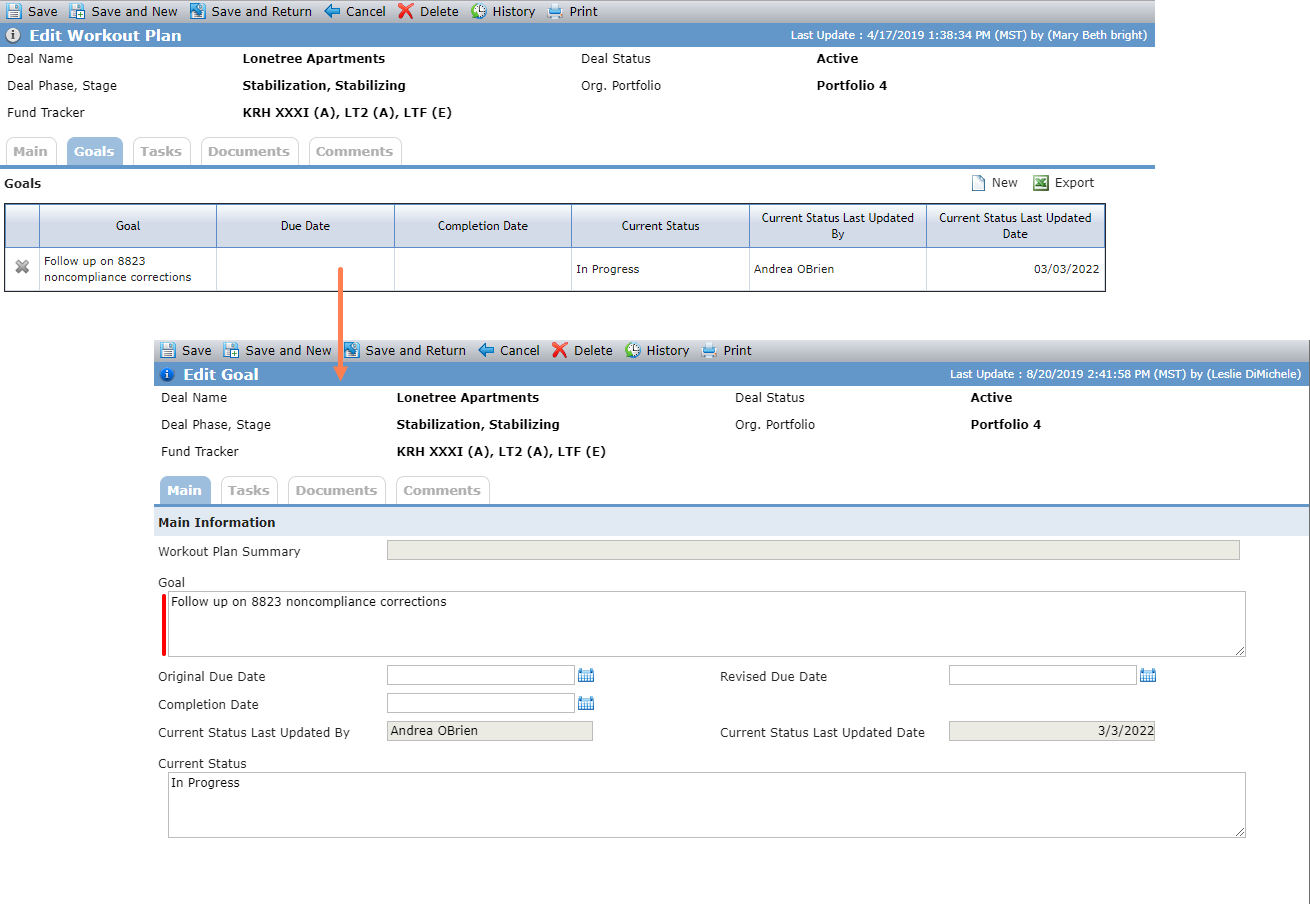The image size is (1310, 904).
Task: Create New goal via page icon
Action: [979, 183]
